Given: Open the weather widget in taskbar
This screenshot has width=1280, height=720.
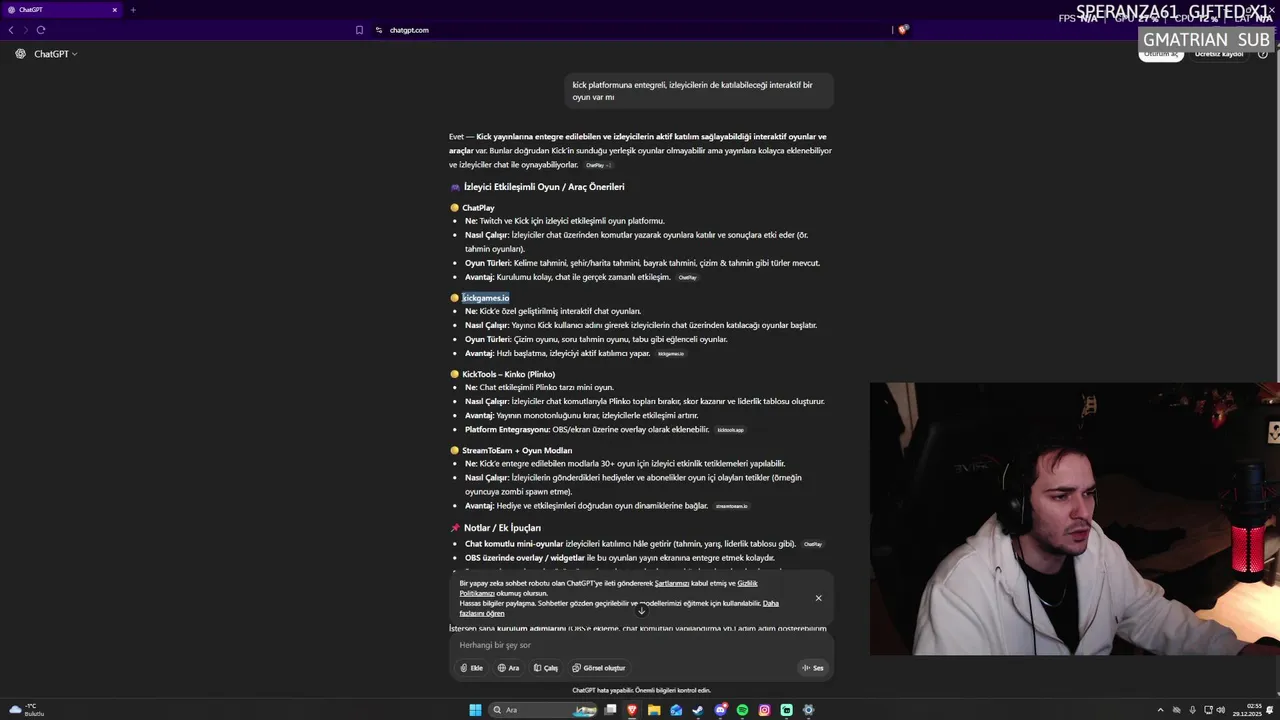Looking at the screenshot, I should pyautogui.click(x=27, y=710).
